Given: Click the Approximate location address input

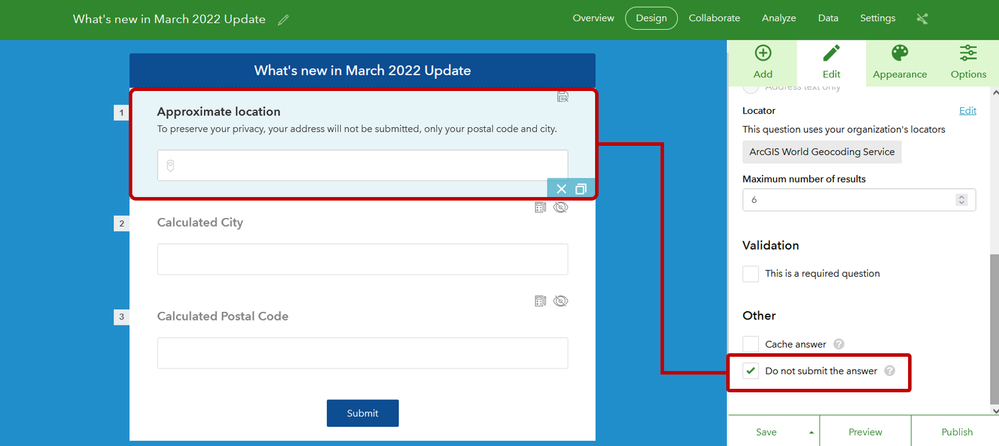Looking at the screenshot, I should point(363,166).
